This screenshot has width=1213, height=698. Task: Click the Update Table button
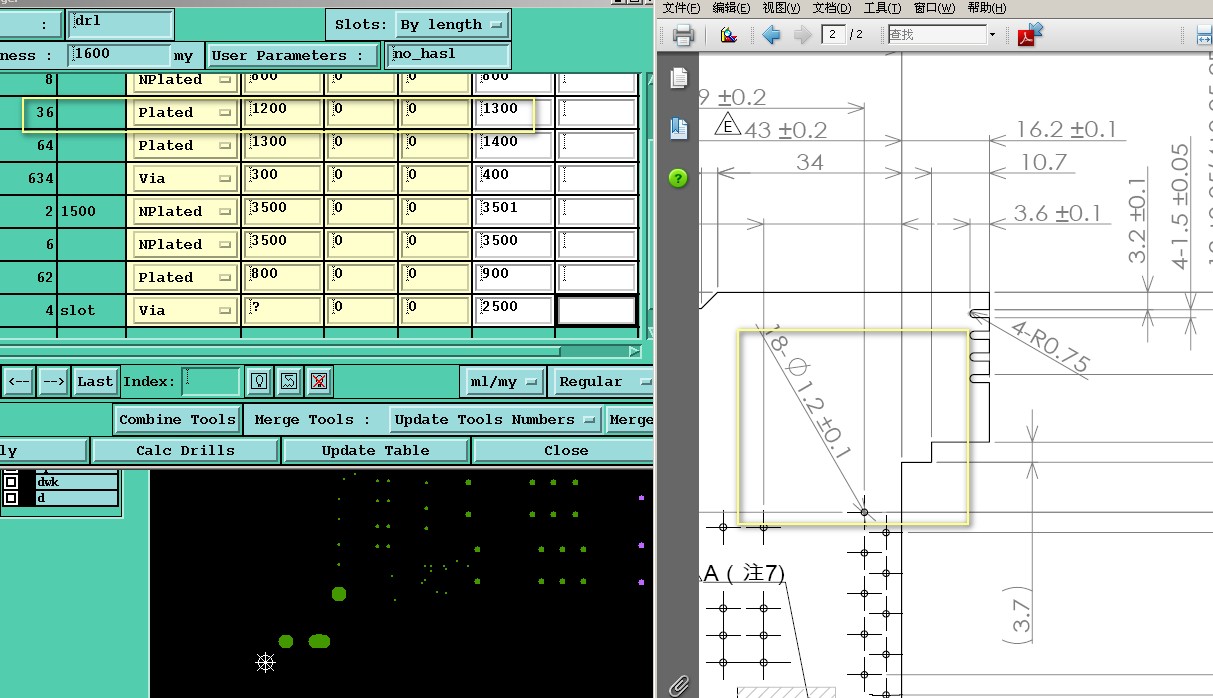click(x=375, y=450)
